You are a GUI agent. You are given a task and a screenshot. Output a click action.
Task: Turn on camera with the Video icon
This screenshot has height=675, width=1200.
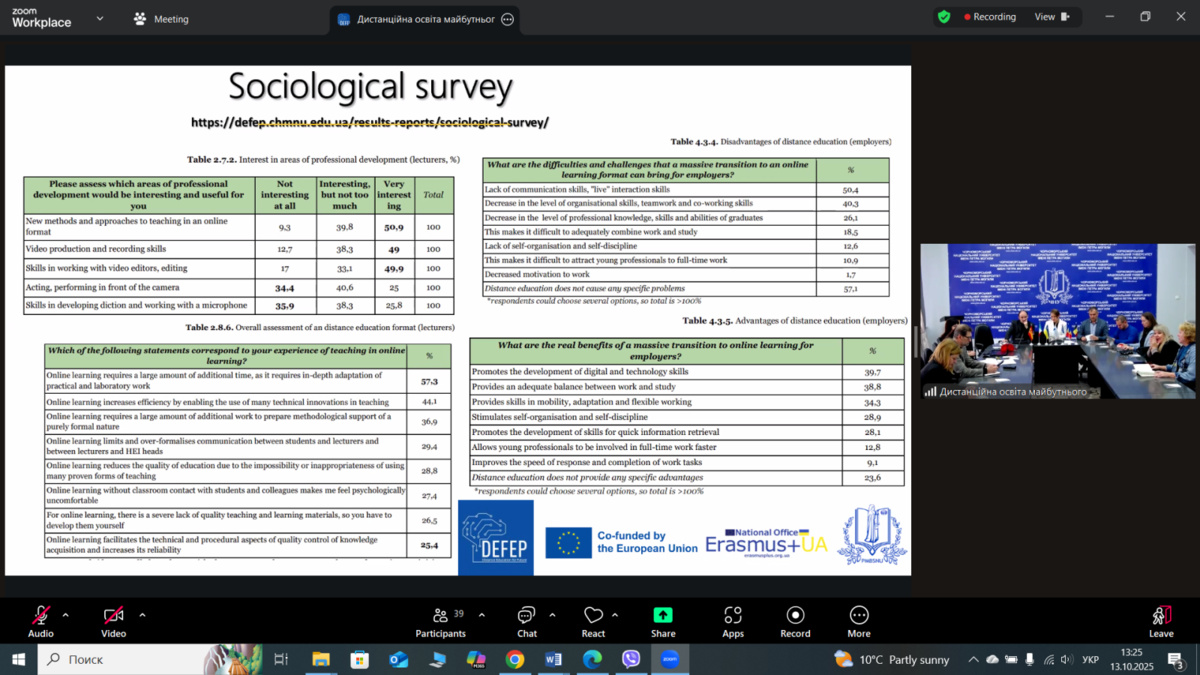pos(113,616)
